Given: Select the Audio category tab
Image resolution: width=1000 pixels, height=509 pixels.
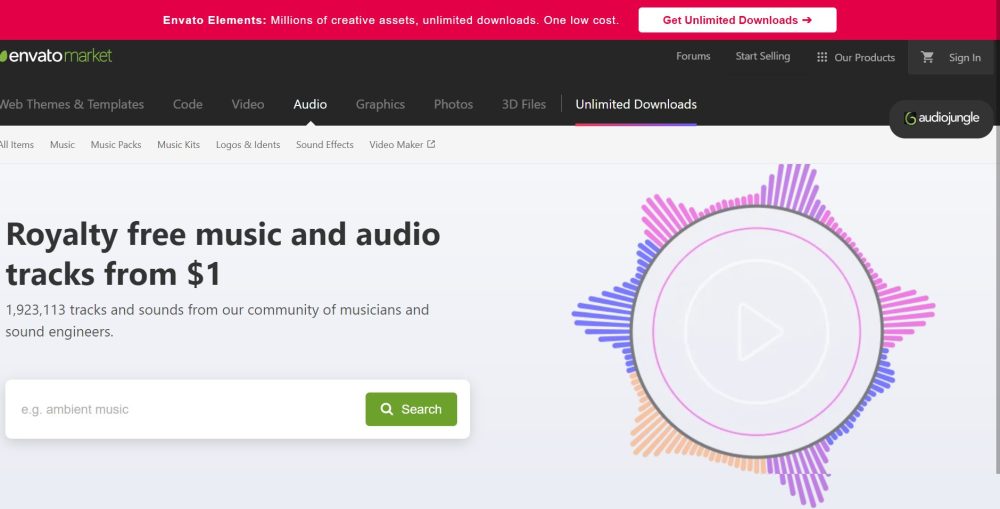Looking at the screenshot, I should pyautogui.click(x=310, y=105).
